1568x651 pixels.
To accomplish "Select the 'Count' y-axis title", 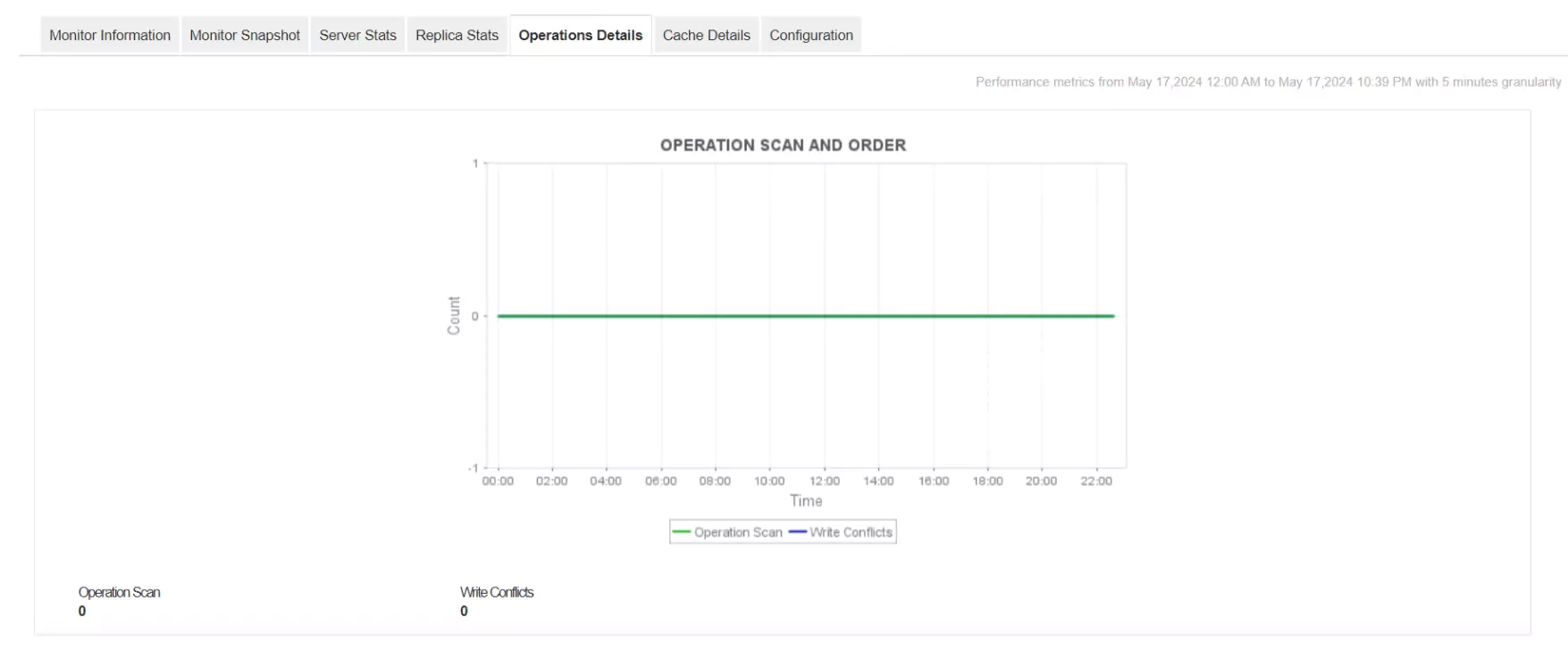I will [x=454, y=316].
